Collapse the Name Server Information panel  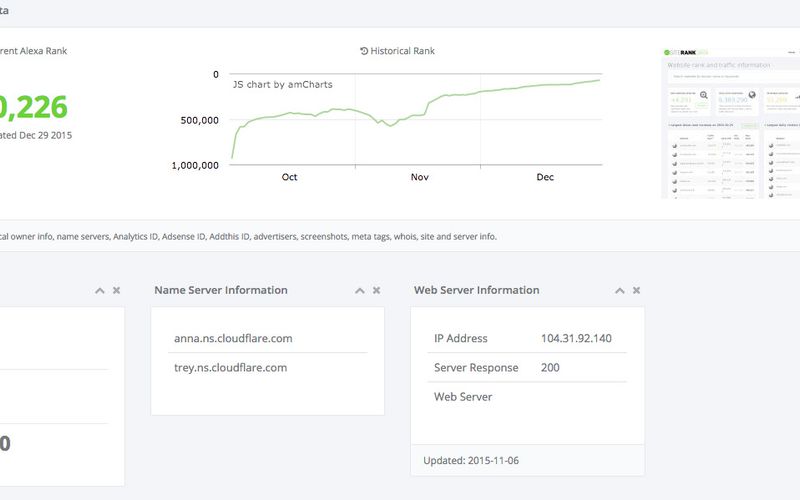click(360, 290)
